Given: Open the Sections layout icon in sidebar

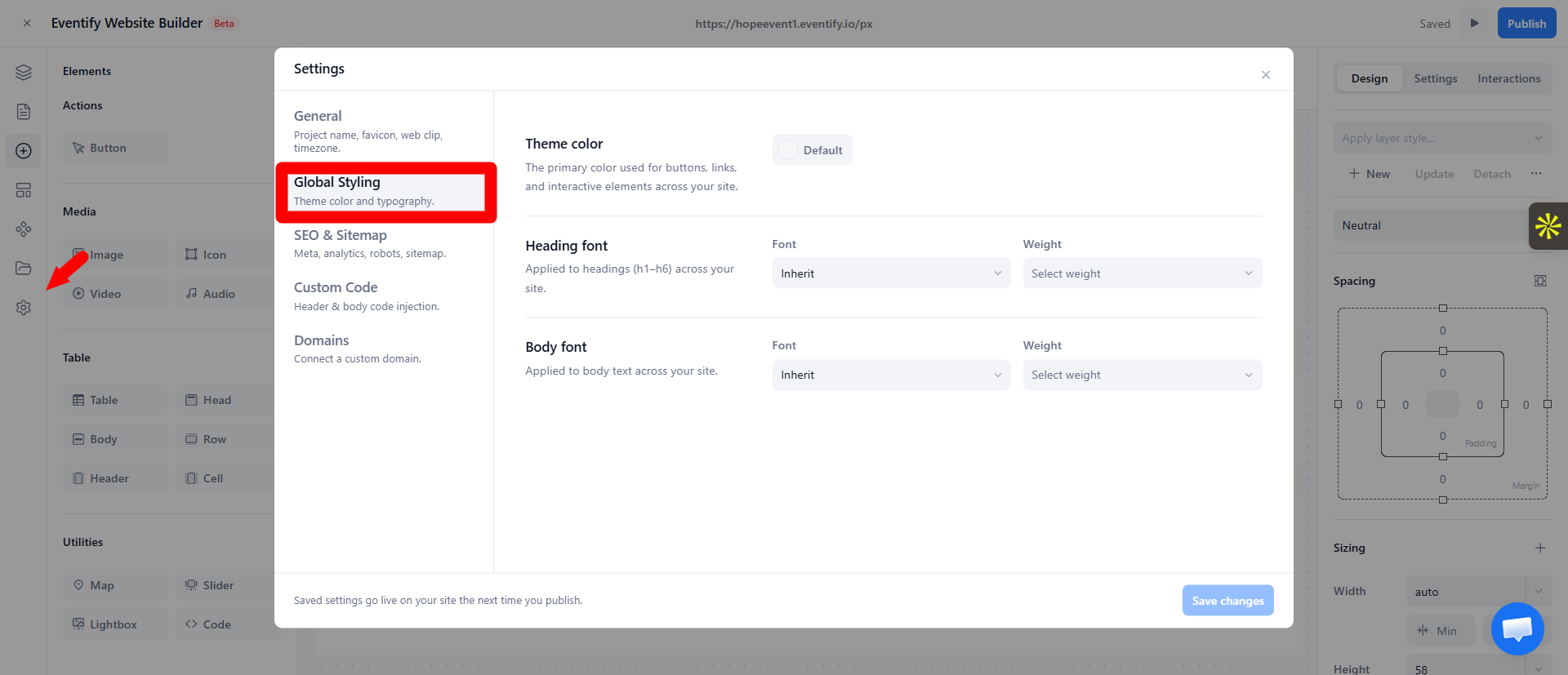Looking at the screenshot, I should (24, 190).
